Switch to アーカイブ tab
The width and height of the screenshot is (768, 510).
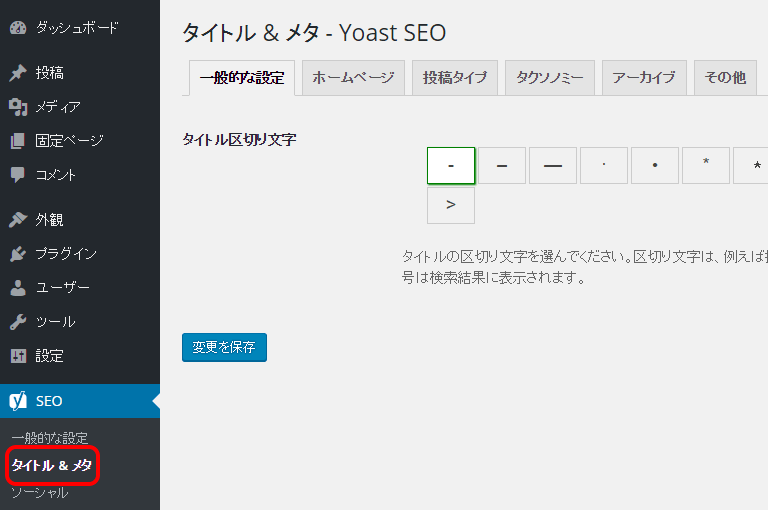(644, 77)
